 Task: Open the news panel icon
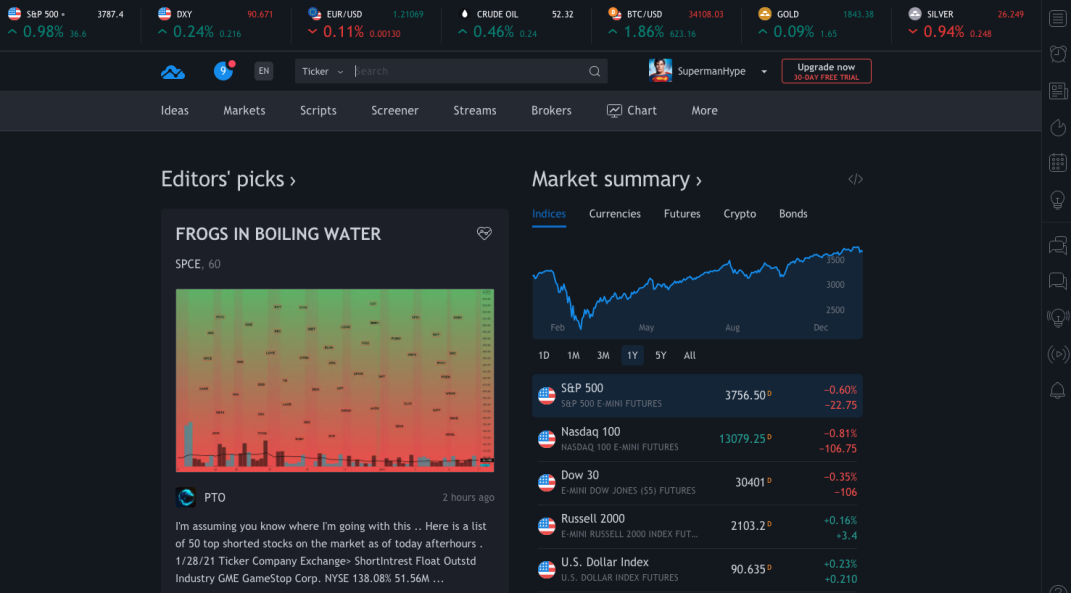1057,91
